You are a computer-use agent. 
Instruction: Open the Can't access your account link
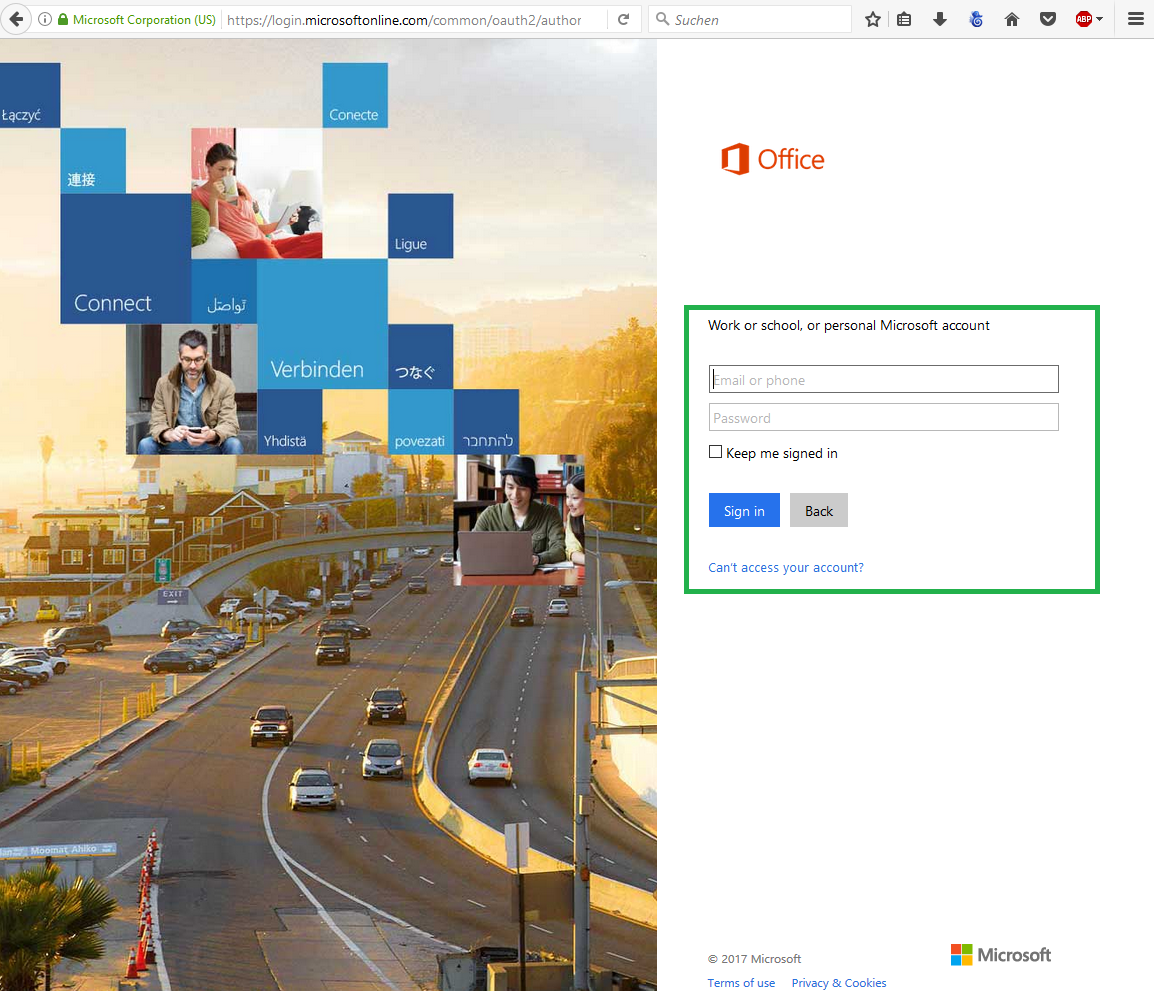tap(785, 567)
